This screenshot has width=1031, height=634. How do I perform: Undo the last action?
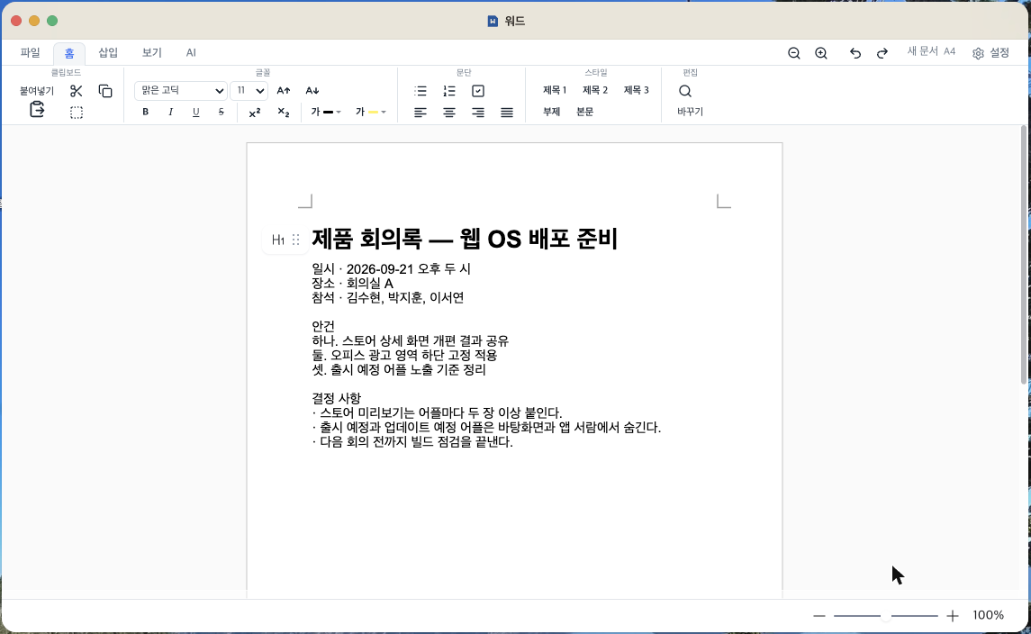click(855, 53)
